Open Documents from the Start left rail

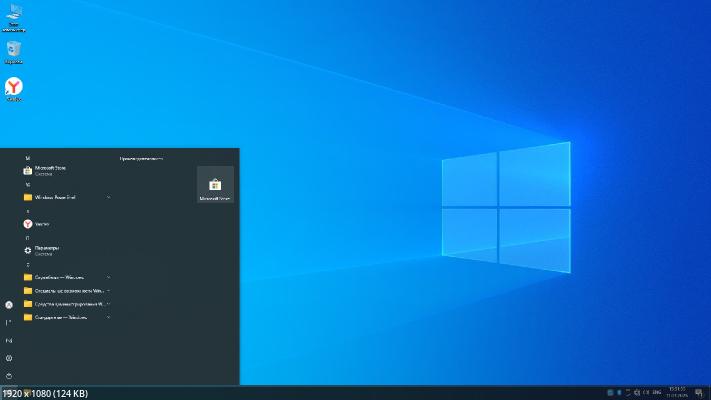[9, 322]
